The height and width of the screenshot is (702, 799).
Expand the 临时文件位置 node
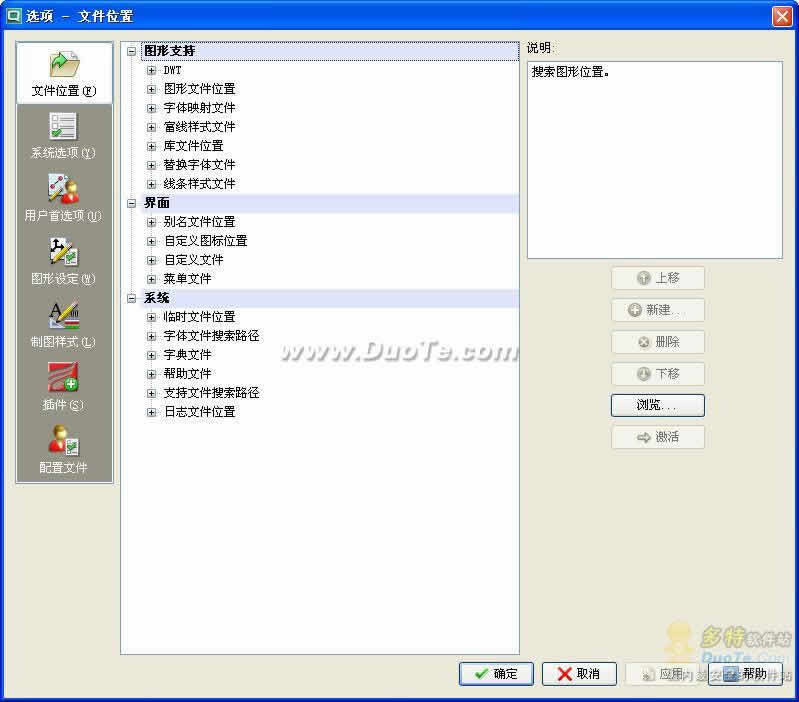click(x=151, y=317)
